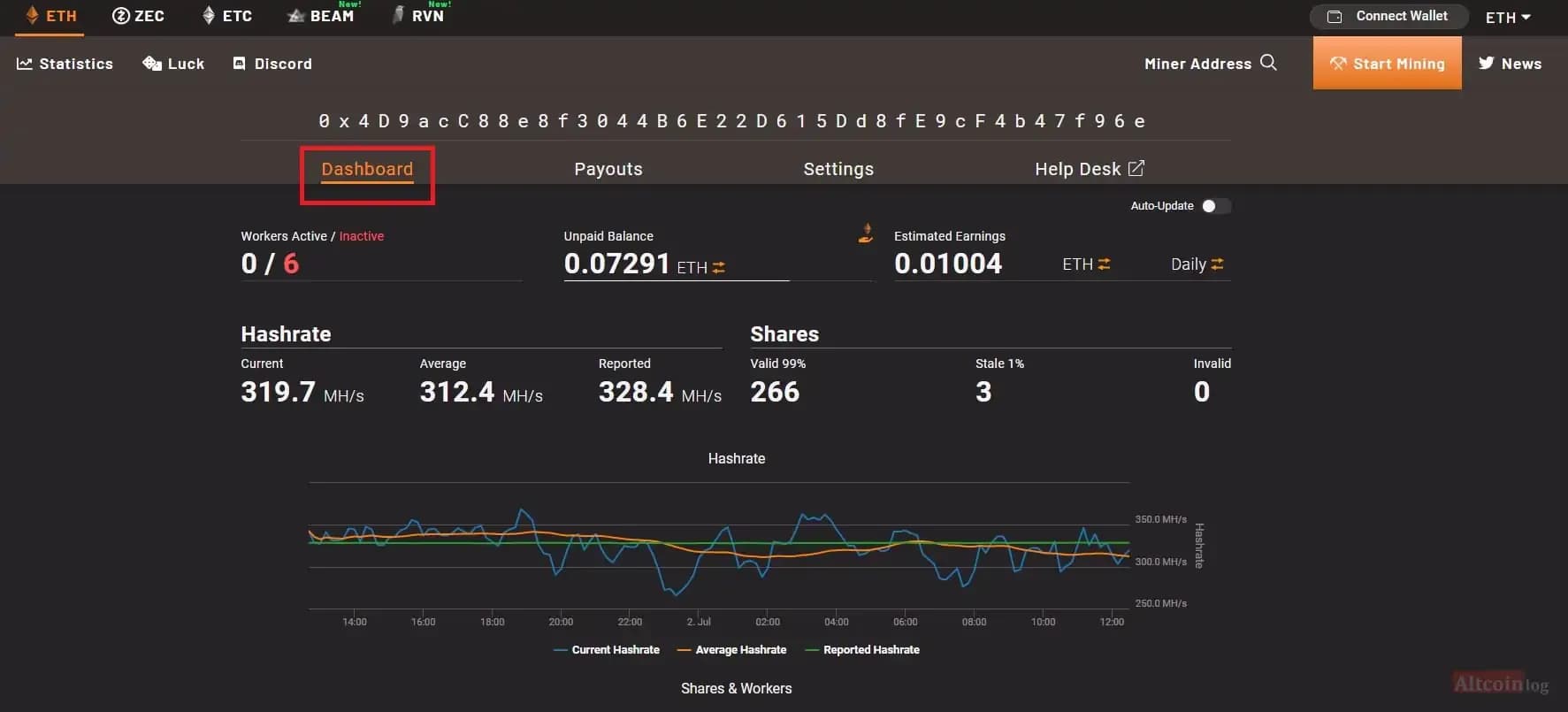Click the Inactive workers label
1568x712 pixels.
click(362, 236)
